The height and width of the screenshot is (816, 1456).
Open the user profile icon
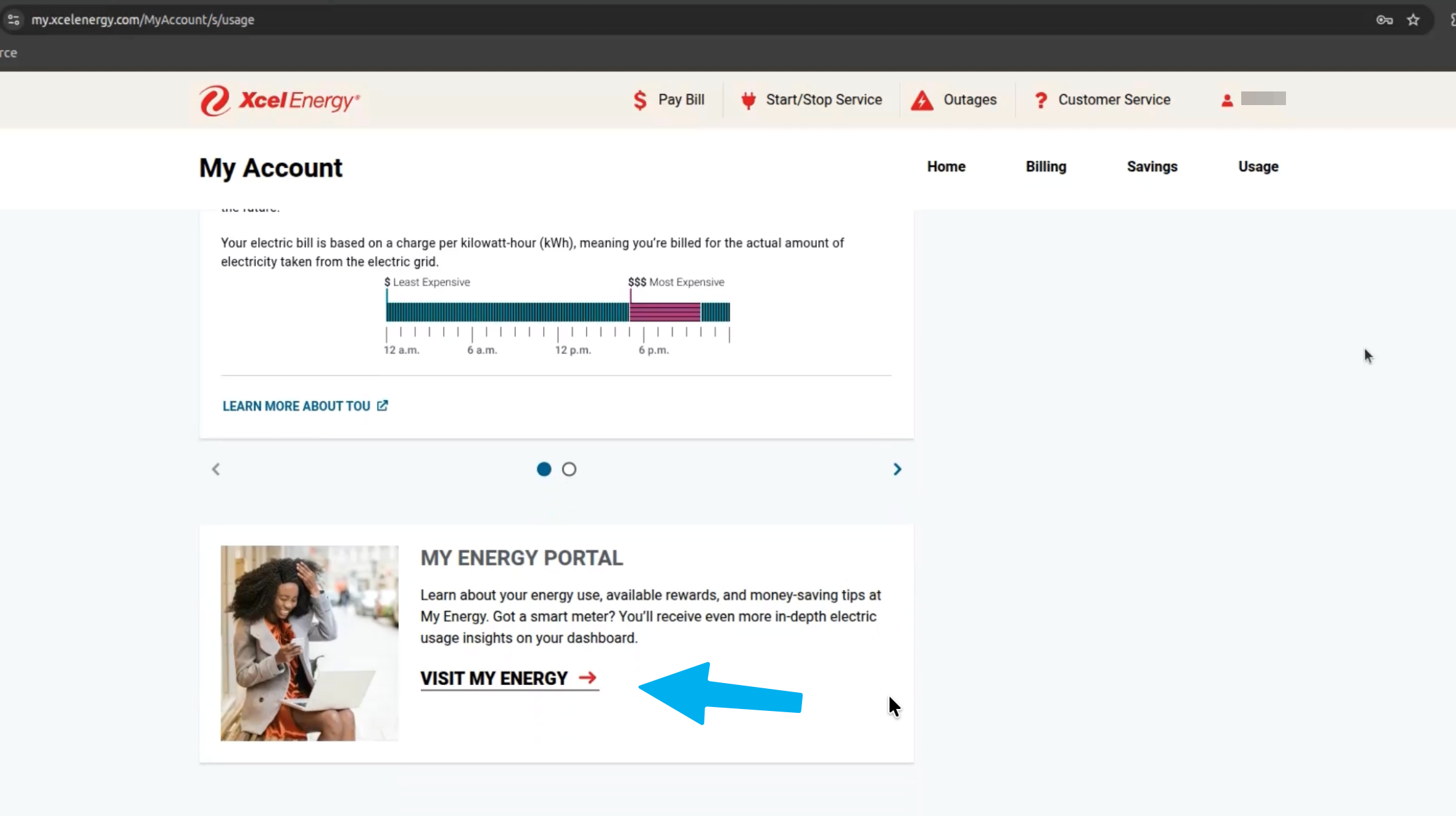(1227, 101)
